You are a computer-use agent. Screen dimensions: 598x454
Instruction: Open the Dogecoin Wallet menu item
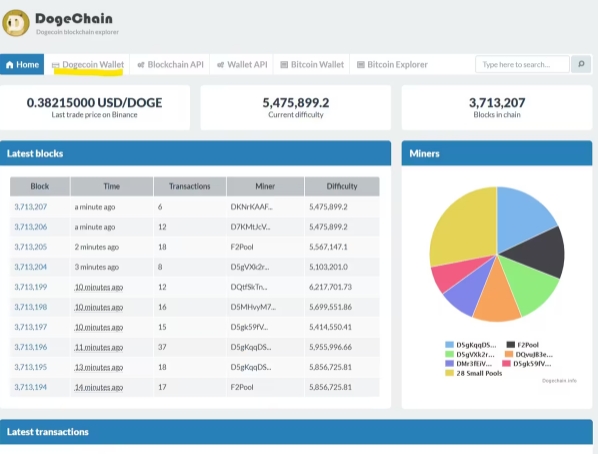point(87,64)
